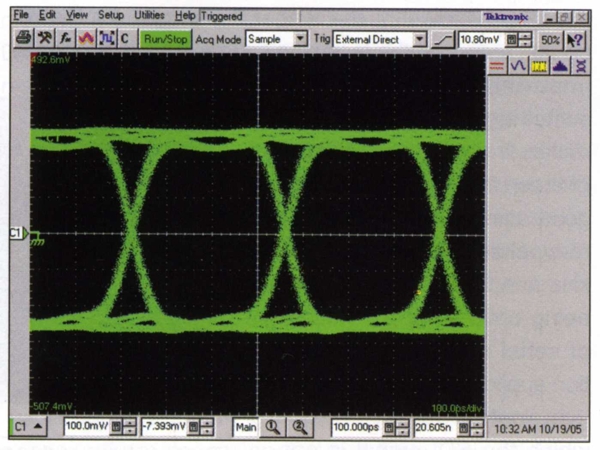The height and width of the screenshot is (450, 600).
Task: Open the setup tools hammer-wrench icon
Action: [44, 39]
